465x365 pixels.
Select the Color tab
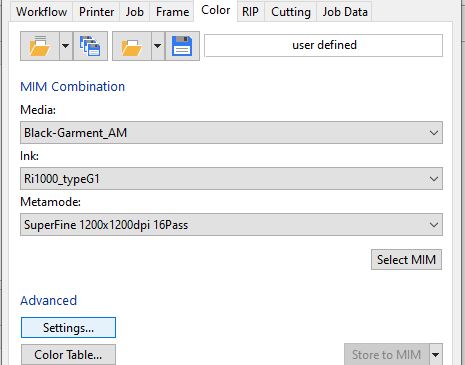(216, 10)
